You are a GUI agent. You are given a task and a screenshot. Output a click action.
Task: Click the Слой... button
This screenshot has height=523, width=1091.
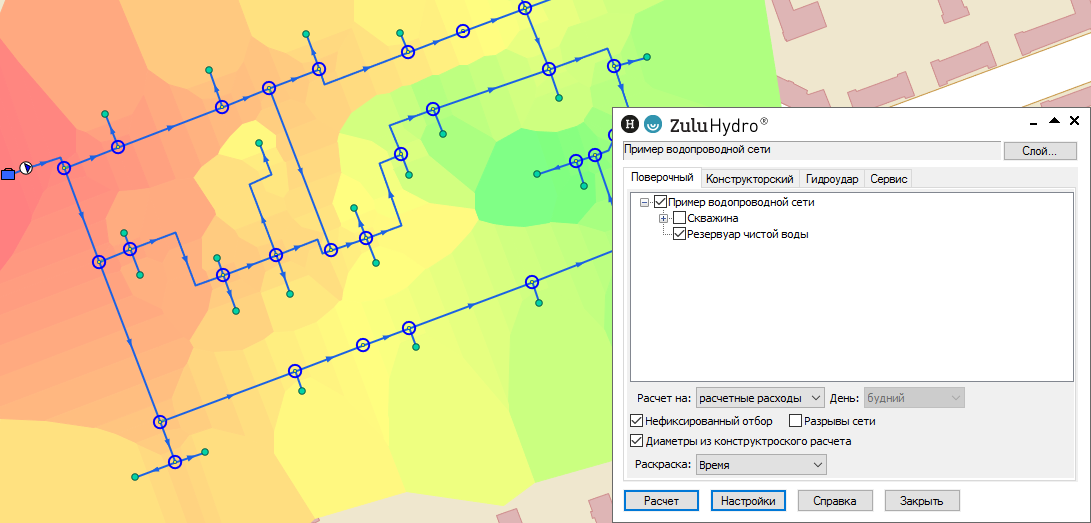(x=1040, y=151)
